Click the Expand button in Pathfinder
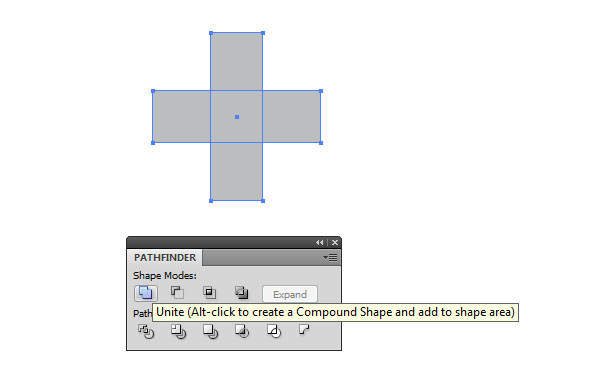Image resolution: width=600 pixels, height=387 pixels. pyautogui.click(x=290, y=294)
